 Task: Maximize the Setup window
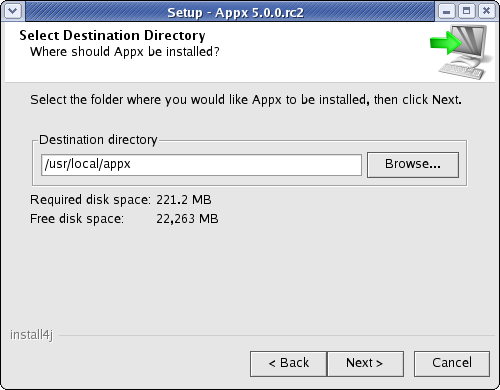pos(467,11)
